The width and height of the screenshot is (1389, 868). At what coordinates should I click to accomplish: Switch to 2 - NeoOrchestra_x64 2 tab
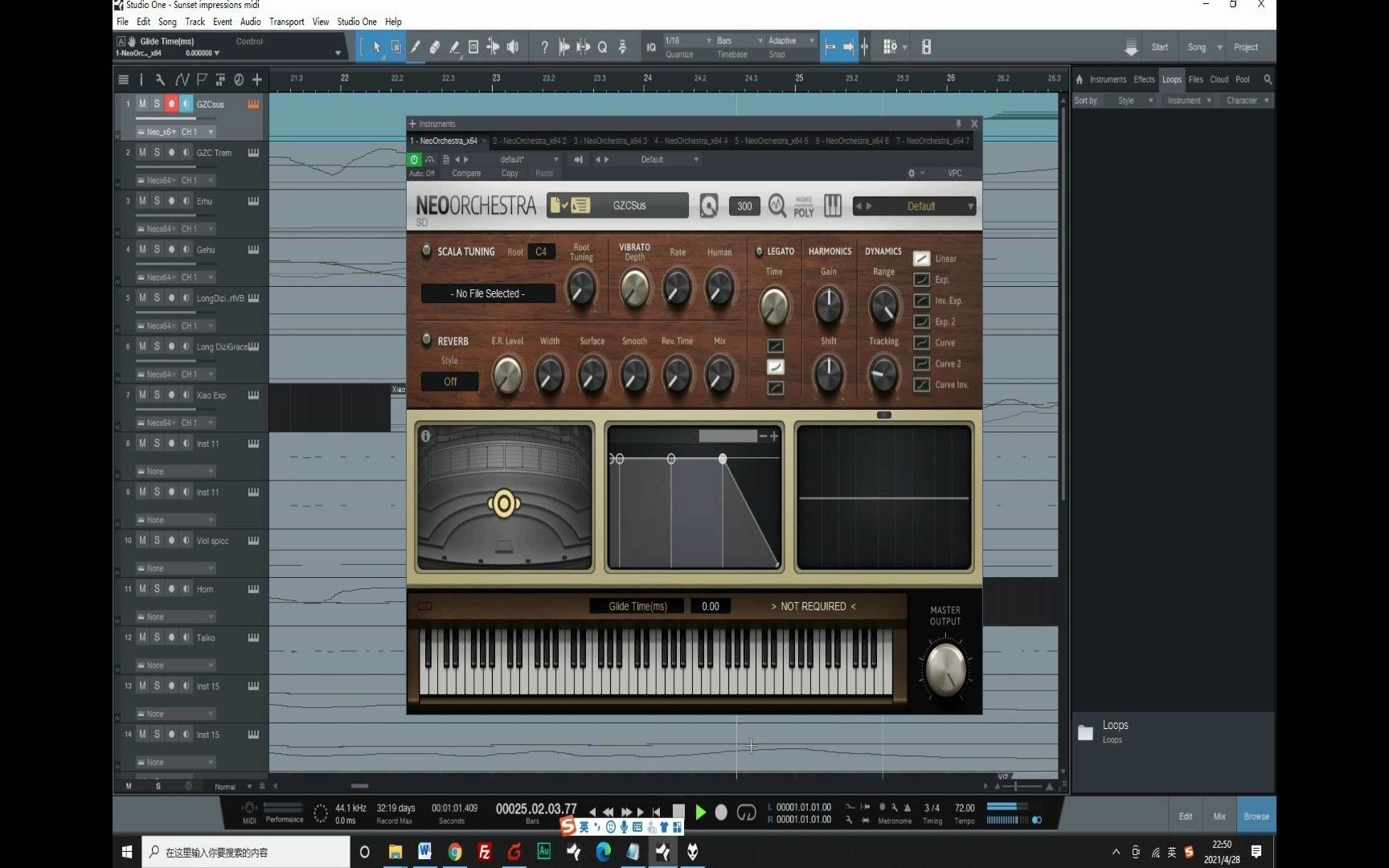pos(530,141)
